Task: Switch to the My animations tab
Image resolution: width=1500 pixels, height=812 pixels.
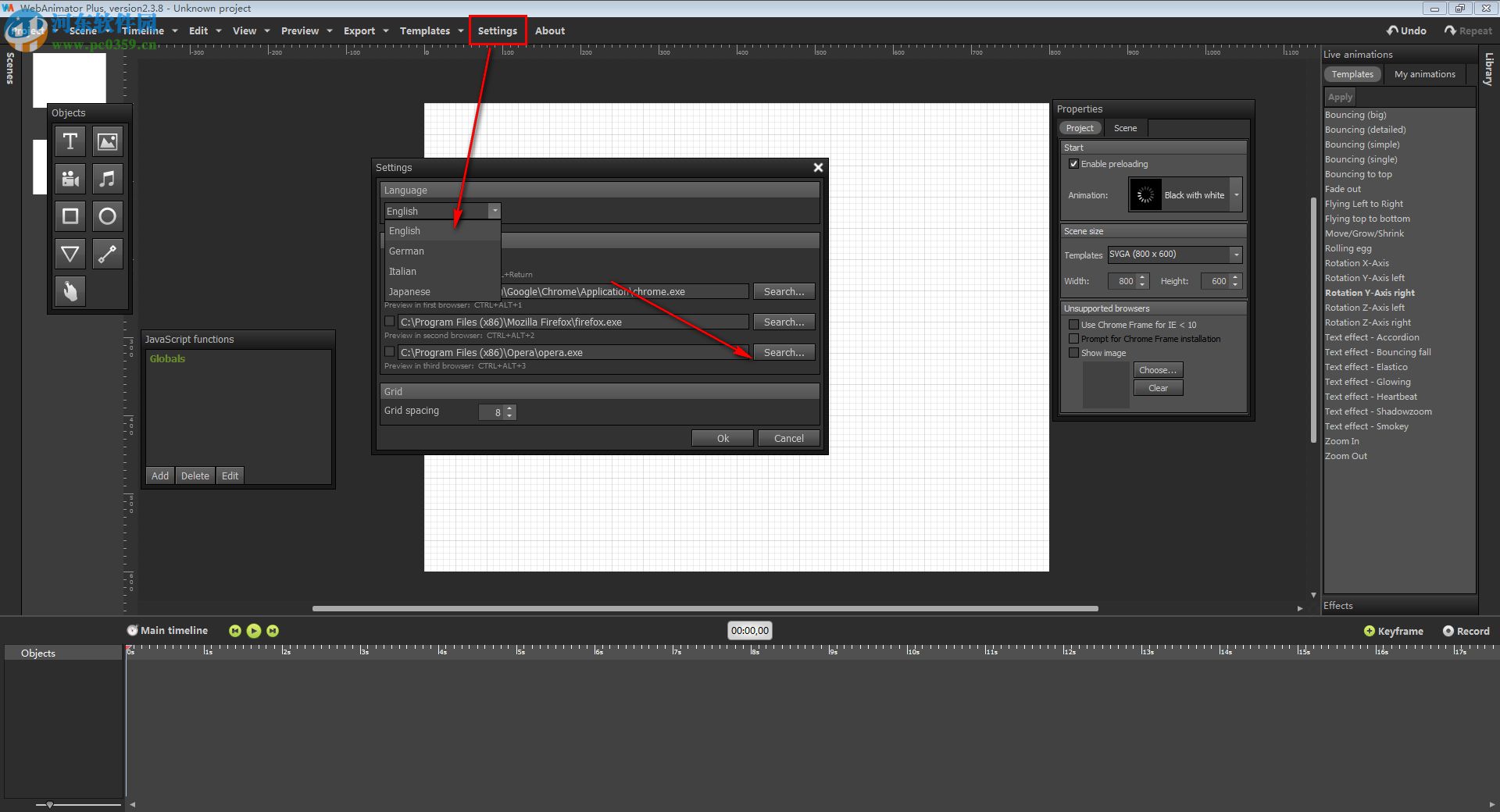Action: pyautogui.click(x=1424, y=74)
